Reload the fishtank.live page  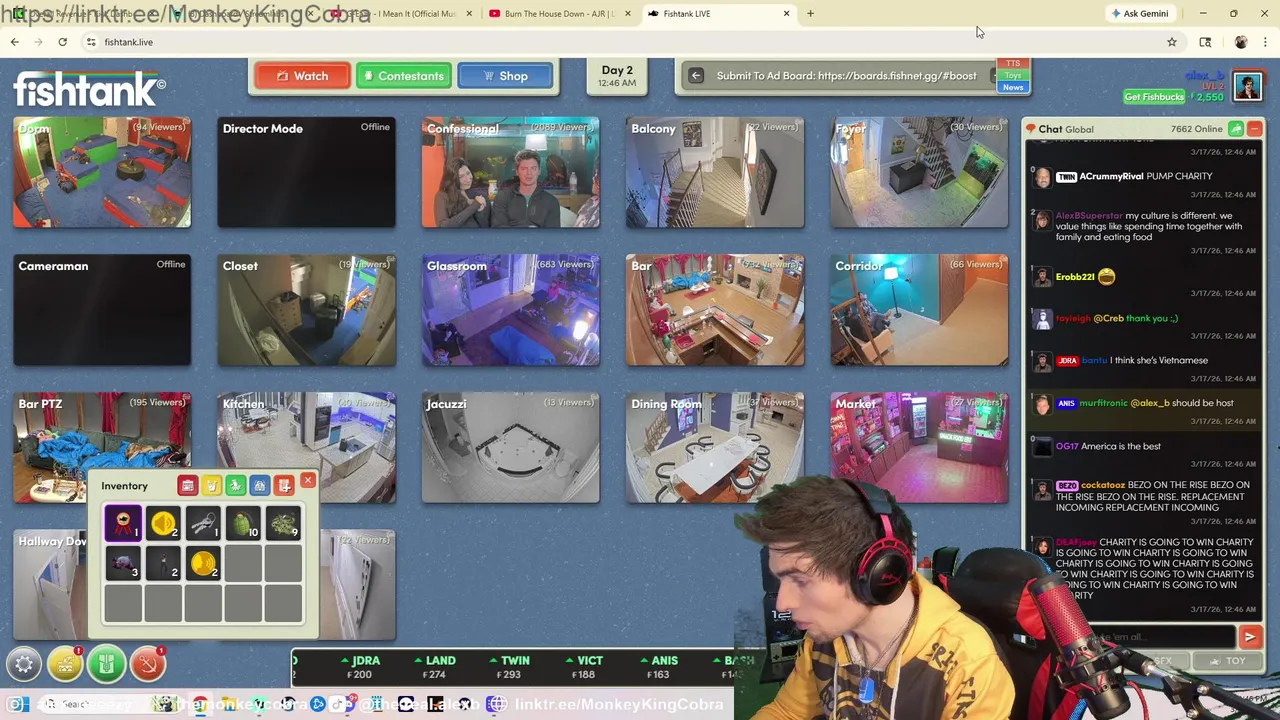pos(62,42)
